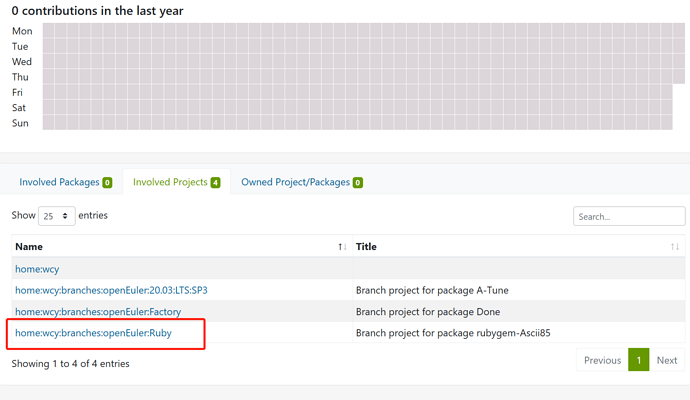Open the home:wcy project link

point(37,269)
